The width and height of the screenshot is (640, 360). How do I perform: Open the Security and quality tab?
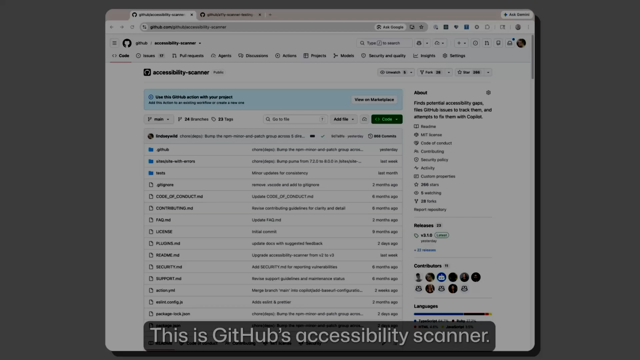point(383,56)
